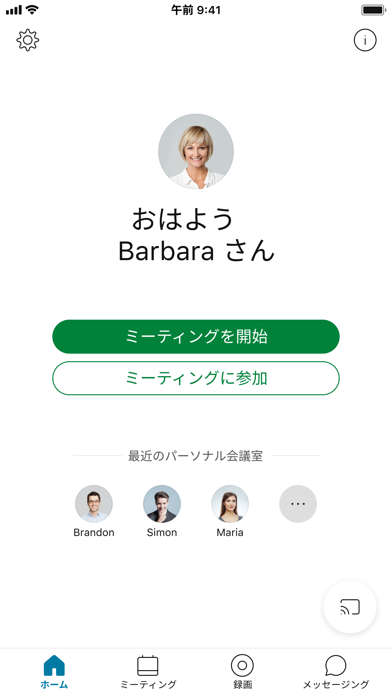The width and height of the screenshot is (392, 696).
Task: Tap the Brandon name label
Action: [x=94, y=532]
